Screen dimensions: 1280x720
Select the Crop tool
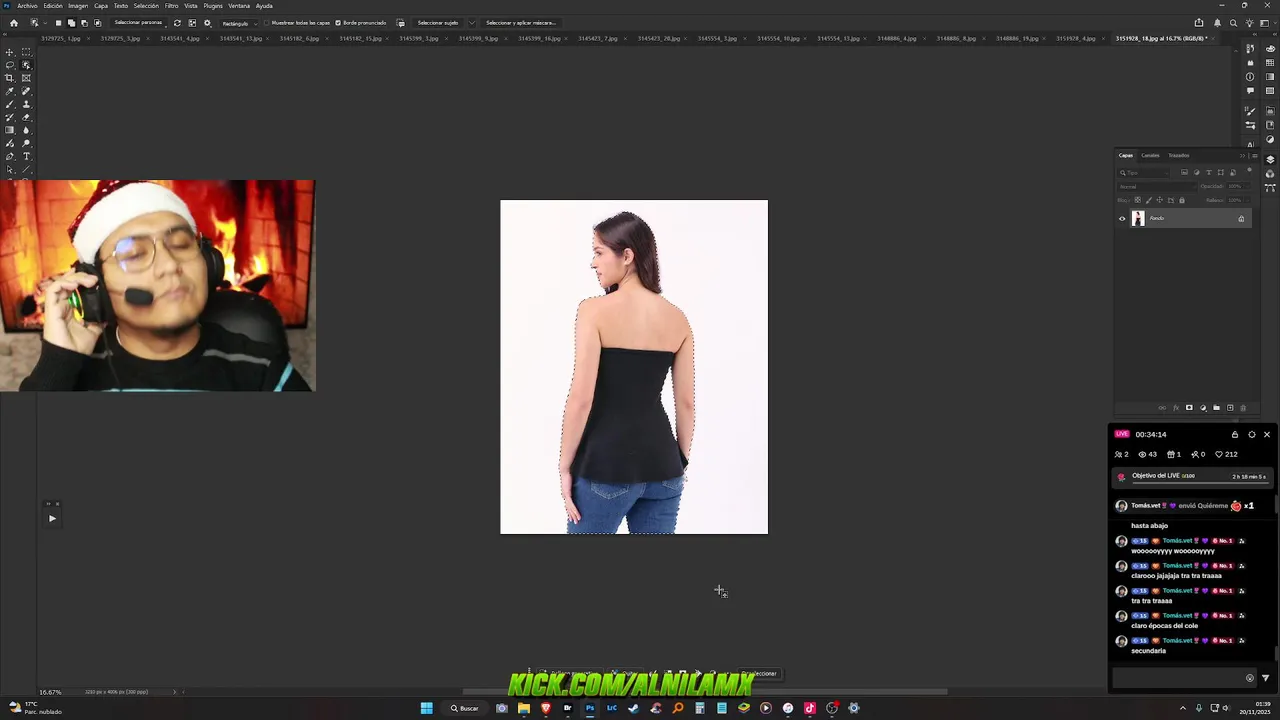10,78
